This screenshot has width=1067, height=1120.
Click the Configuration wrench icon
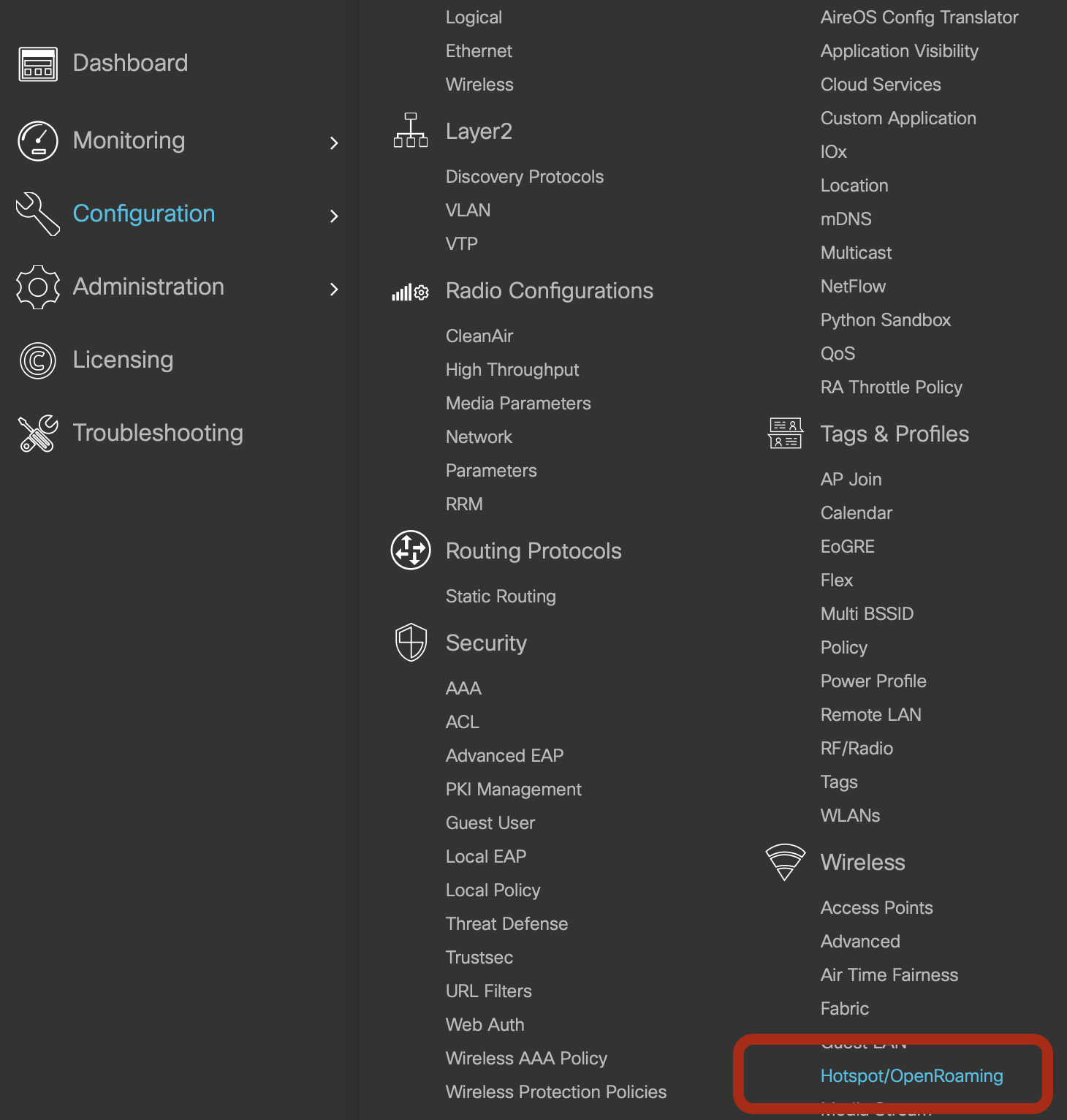pos(38,214)
